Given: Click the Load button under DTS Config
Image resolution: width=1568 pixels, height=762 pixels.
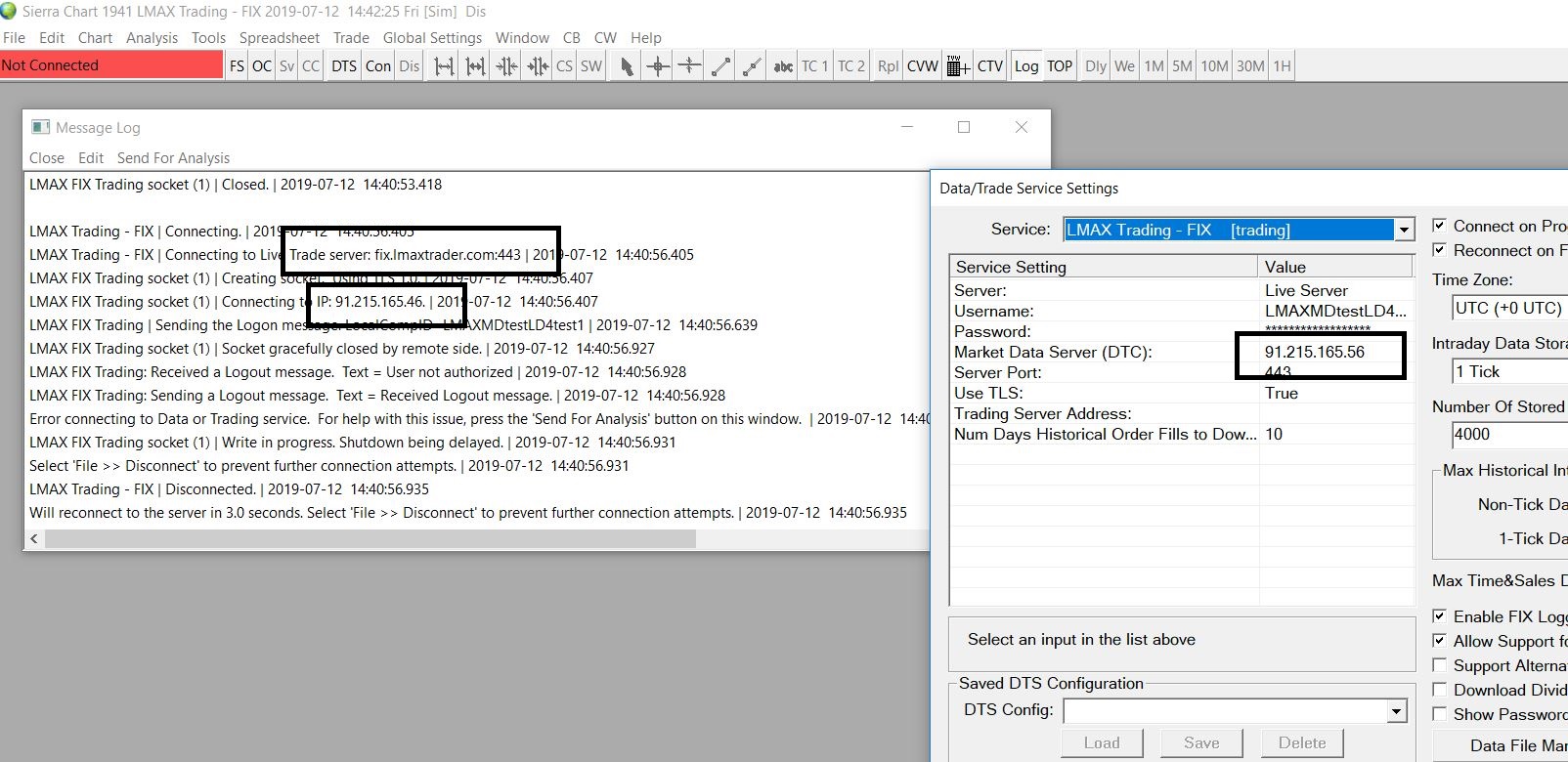Looking at the screenshot, I should point(1102,743).
